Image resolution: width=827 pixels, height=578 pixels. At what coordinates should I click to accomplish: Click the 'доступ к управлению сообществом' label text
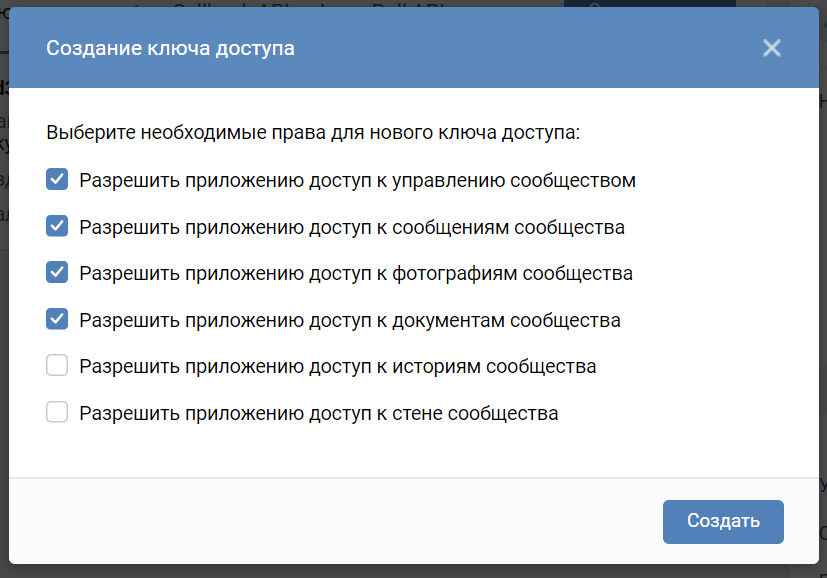[357, 181]
